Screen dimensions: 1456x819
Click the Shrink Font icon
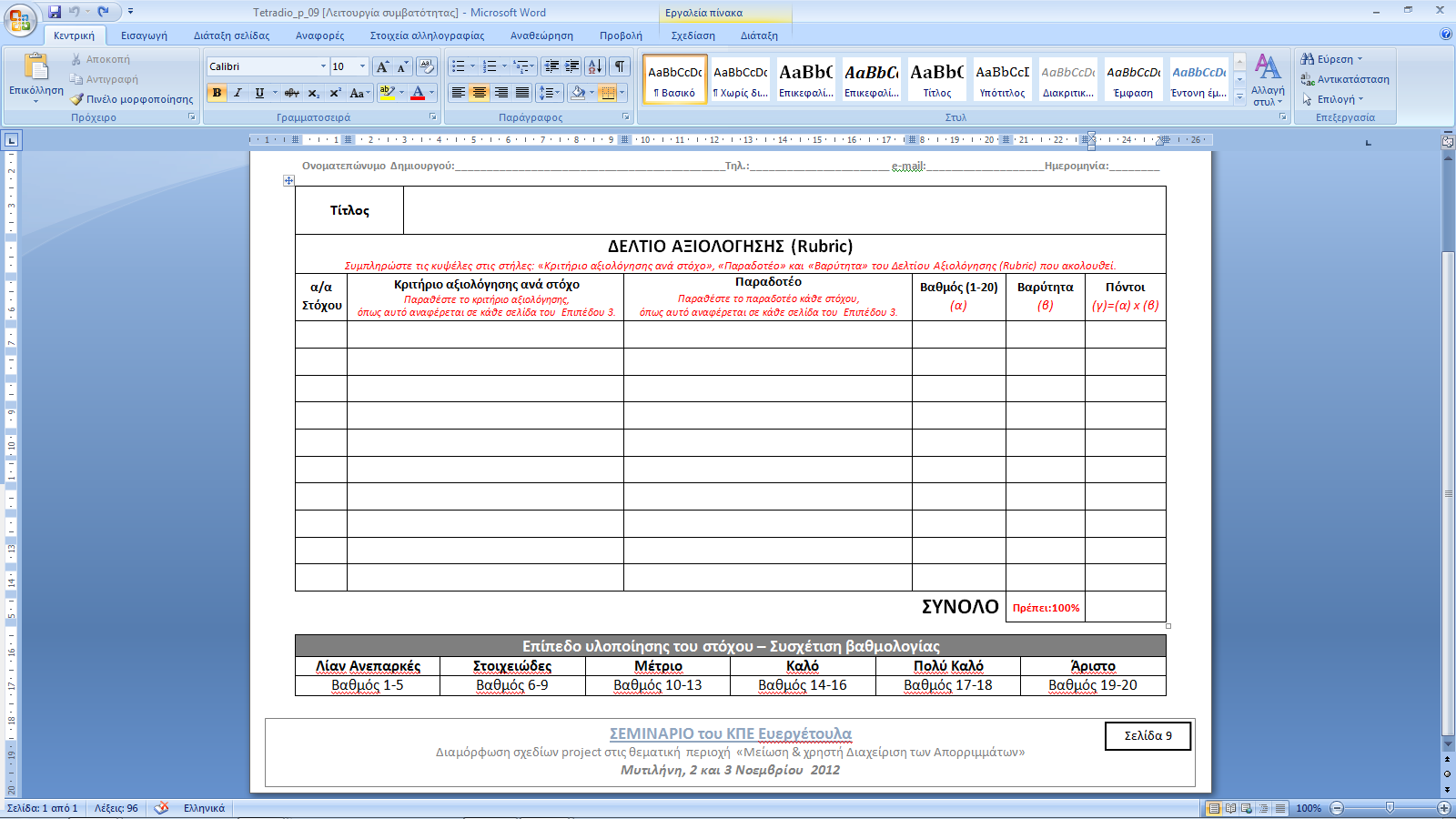click(x=403, y=66)
